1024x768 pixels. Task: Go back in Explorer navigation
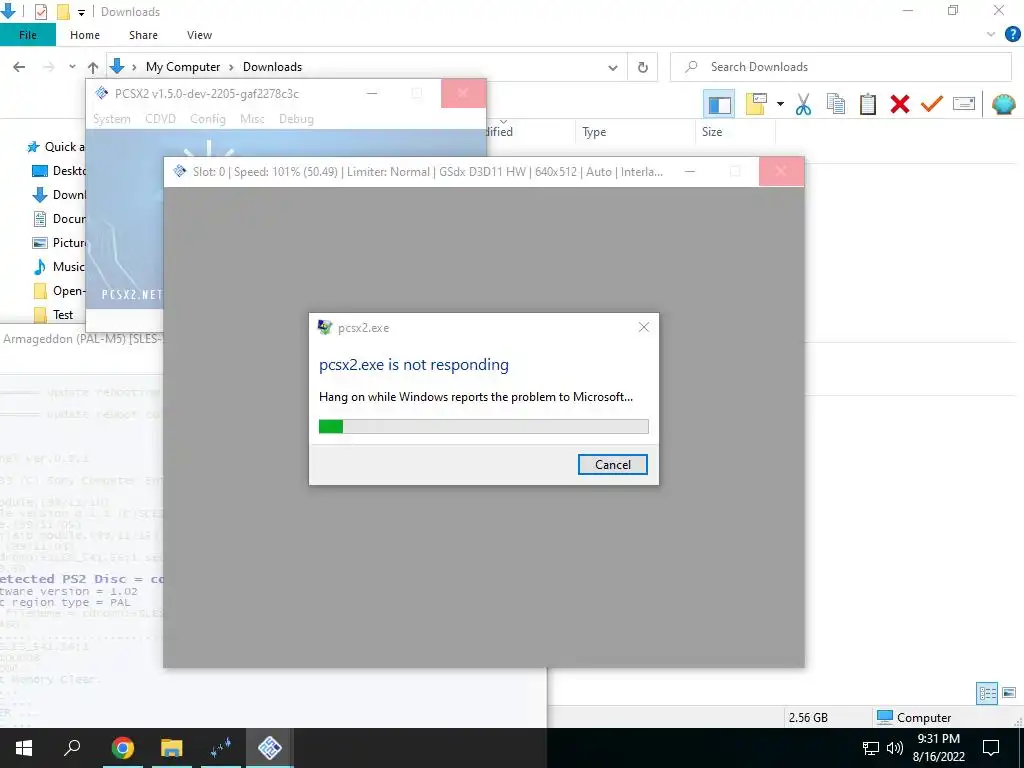pos(20,67)
